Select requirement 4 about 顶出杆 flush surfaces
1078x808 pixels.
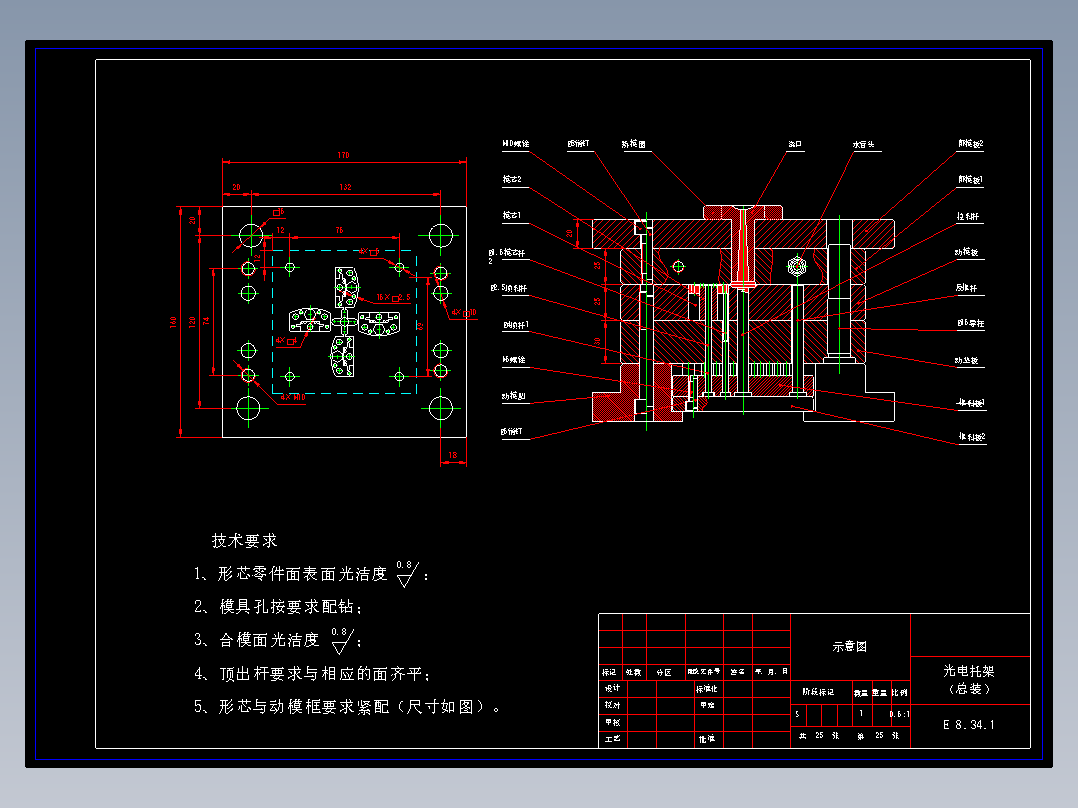pos(312,674)
